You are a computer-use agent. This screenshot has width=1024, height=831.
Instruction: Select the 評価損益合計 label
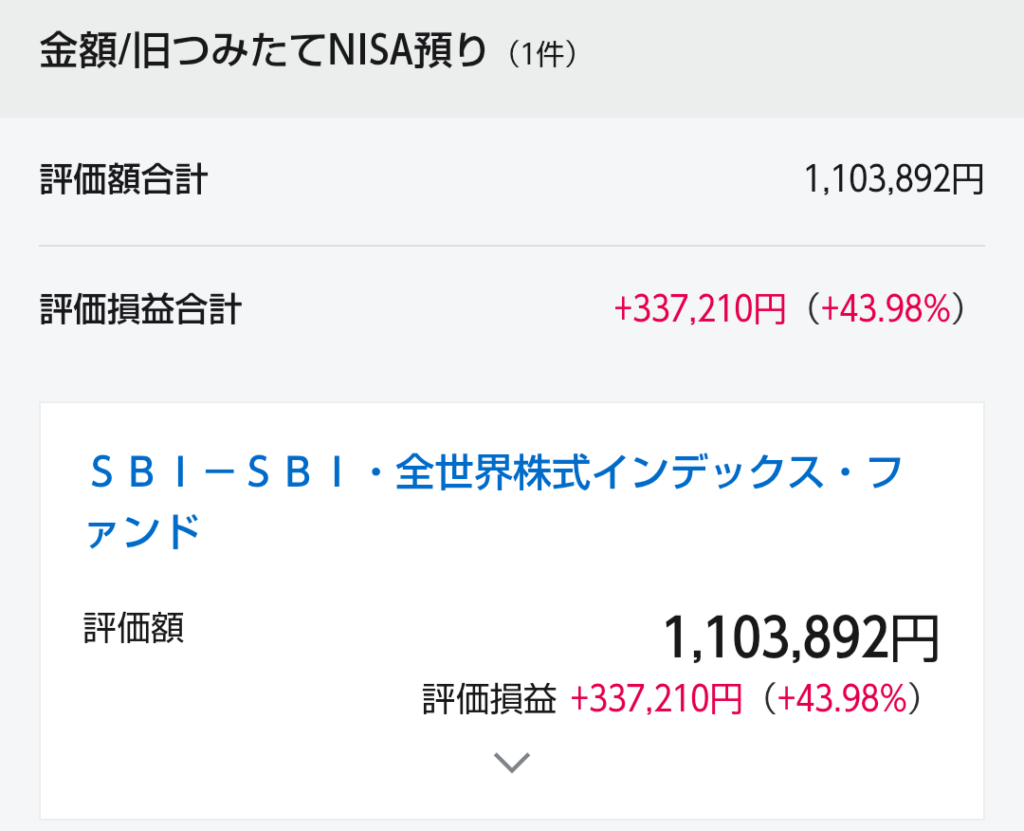tap(140, 308)
